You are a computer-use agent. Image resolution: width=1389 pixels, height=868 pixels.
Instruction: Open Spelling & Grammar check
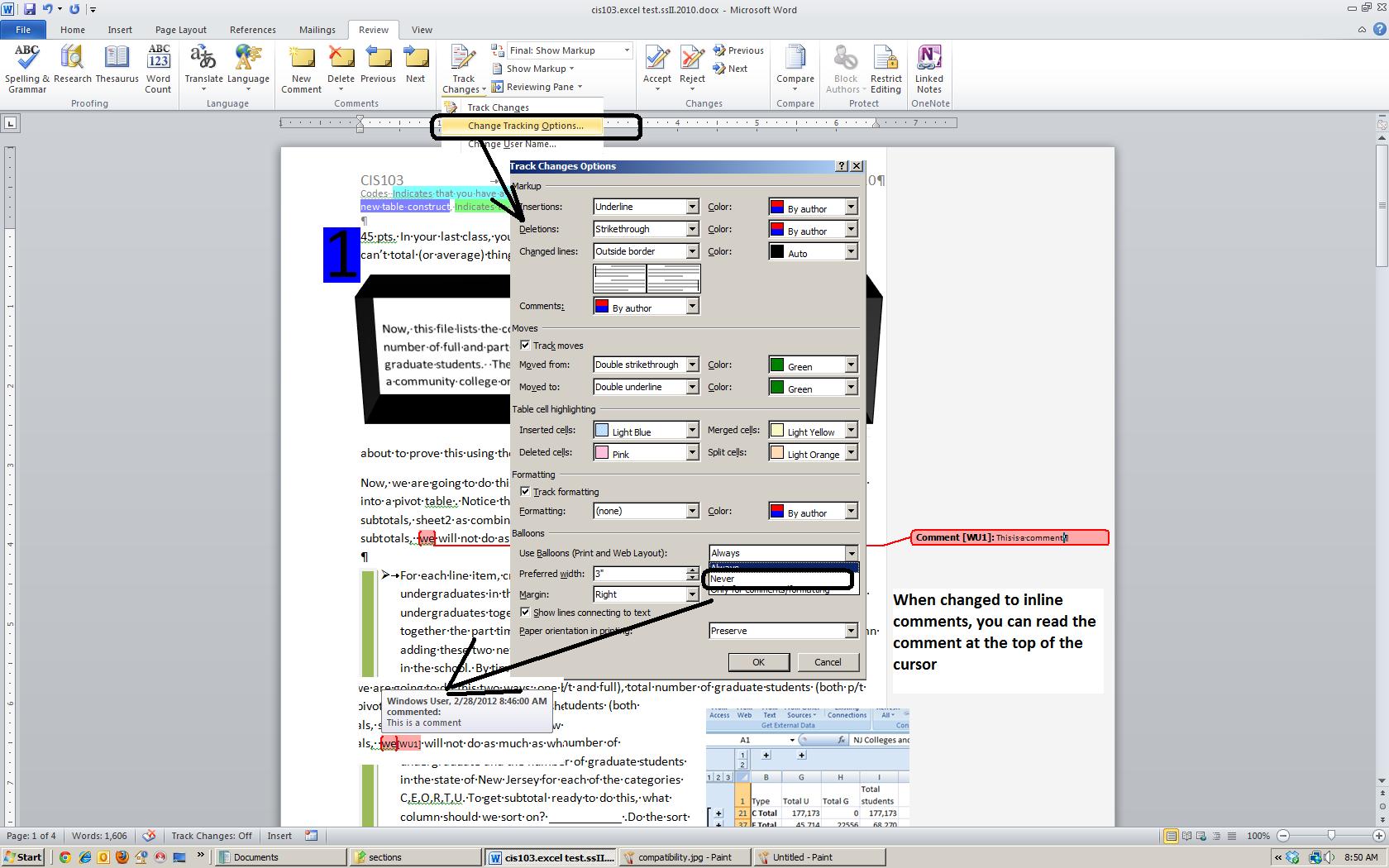coord(27,69)
